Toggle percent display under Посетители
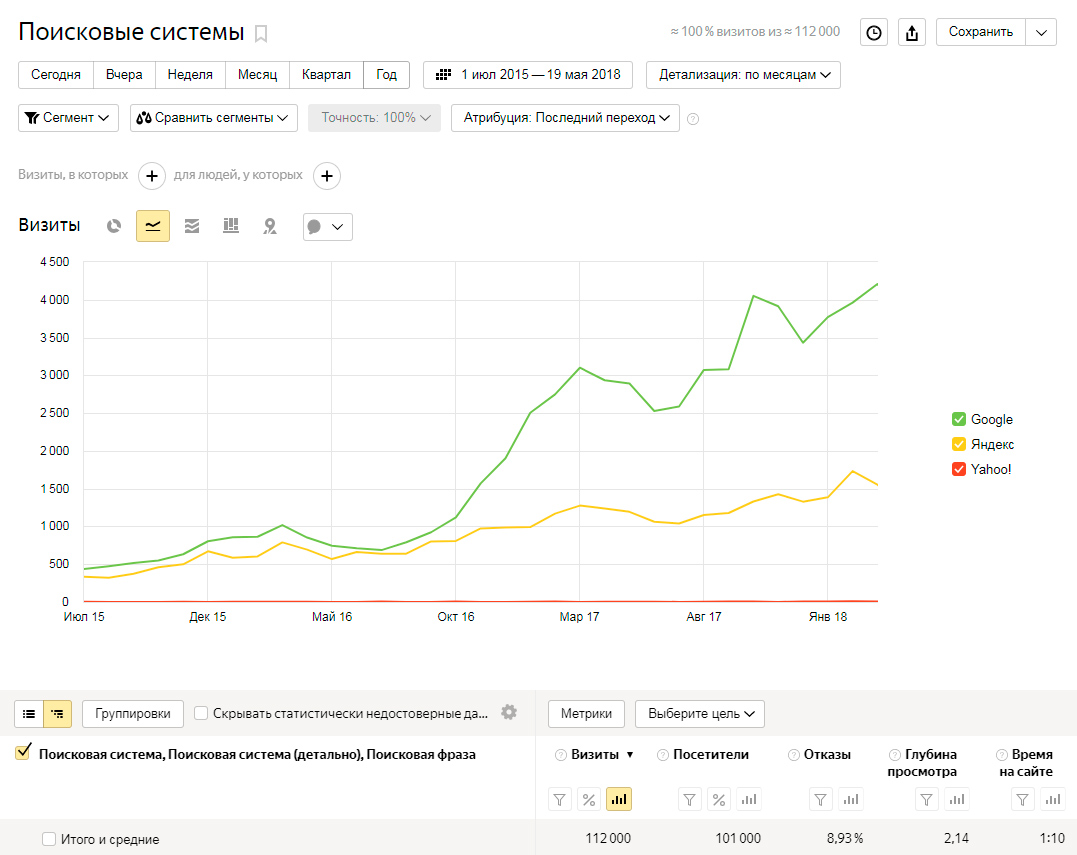 (x=718, y=799)
